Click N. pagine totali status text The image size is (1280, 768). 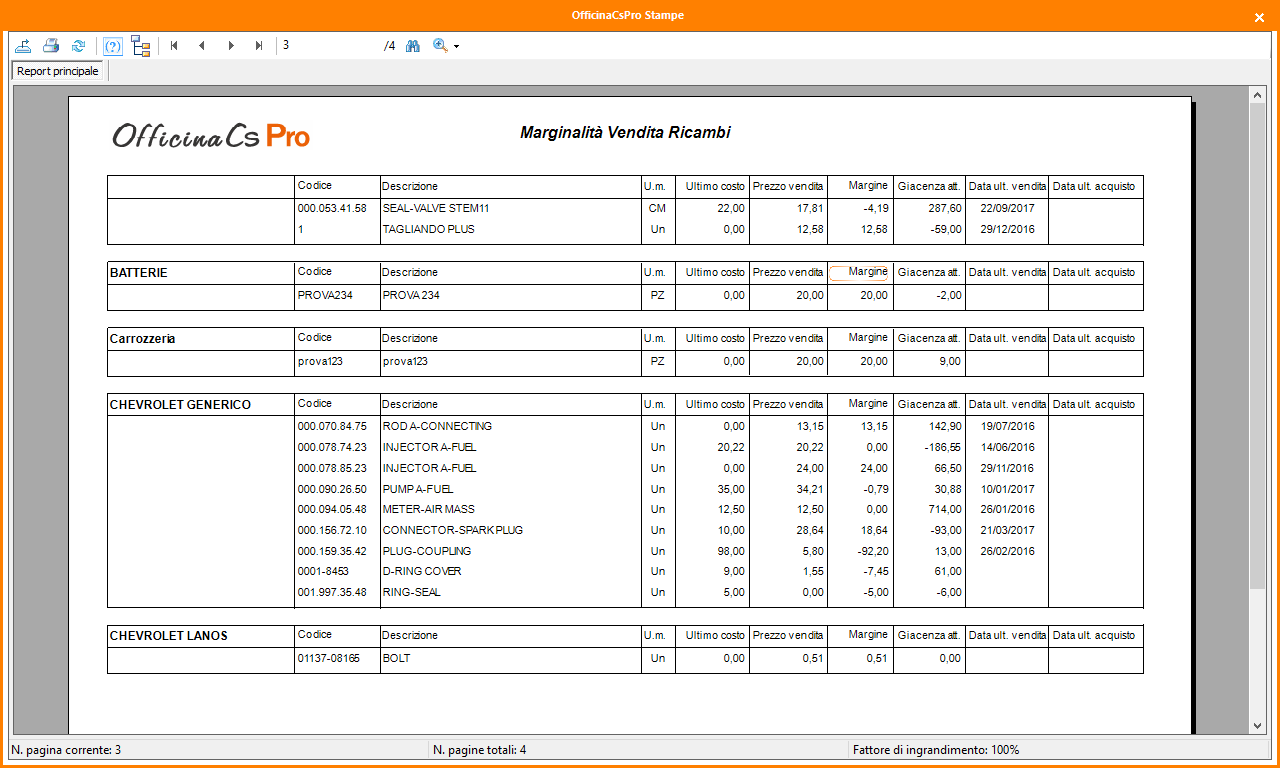point(480,750)
